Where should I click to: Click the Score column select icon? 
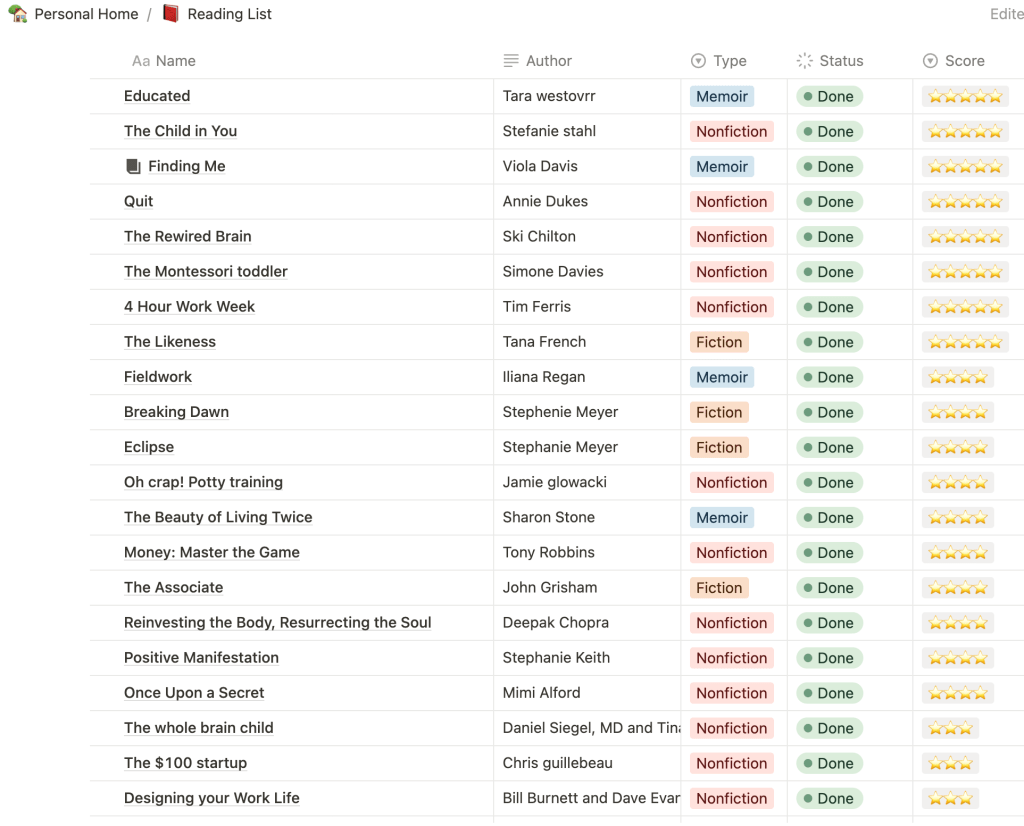coord(930,61)
